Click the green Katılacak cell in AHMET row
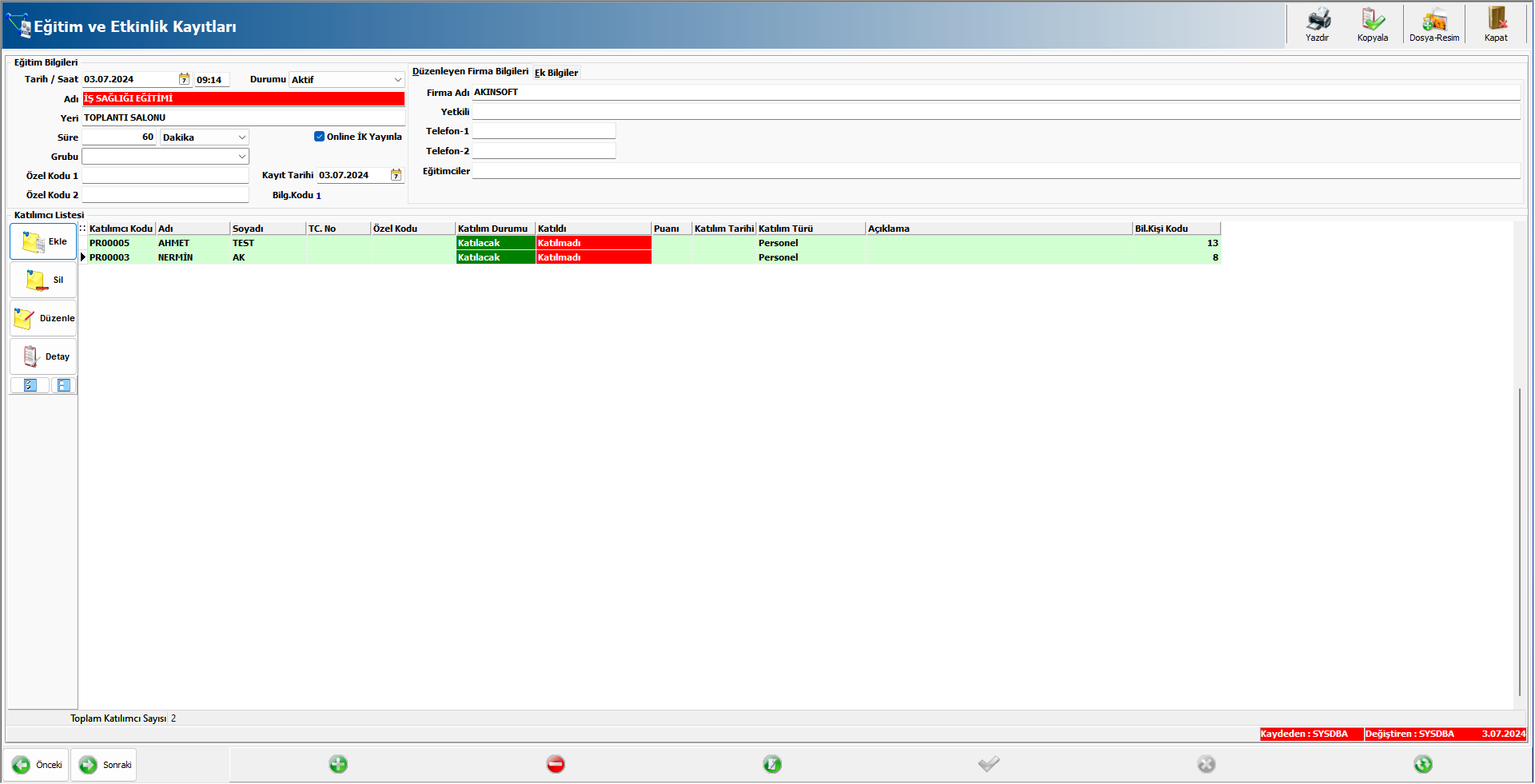 (x=495, y=243)
